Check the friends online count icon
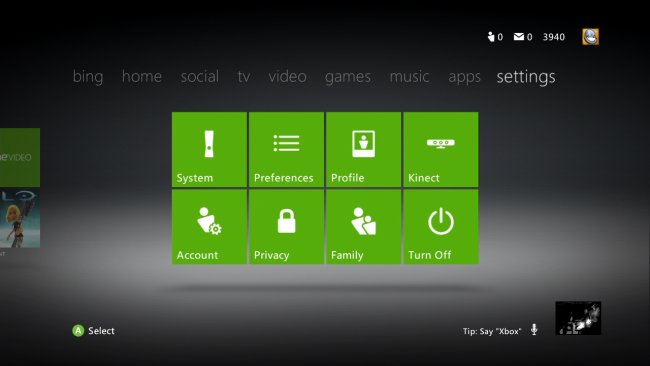 pyautogui.click(x=491, y=37)
